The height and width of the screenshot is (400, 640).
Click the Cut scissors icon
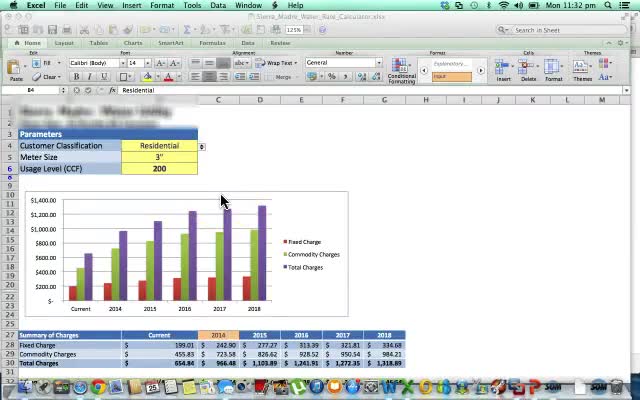(84, 30)
